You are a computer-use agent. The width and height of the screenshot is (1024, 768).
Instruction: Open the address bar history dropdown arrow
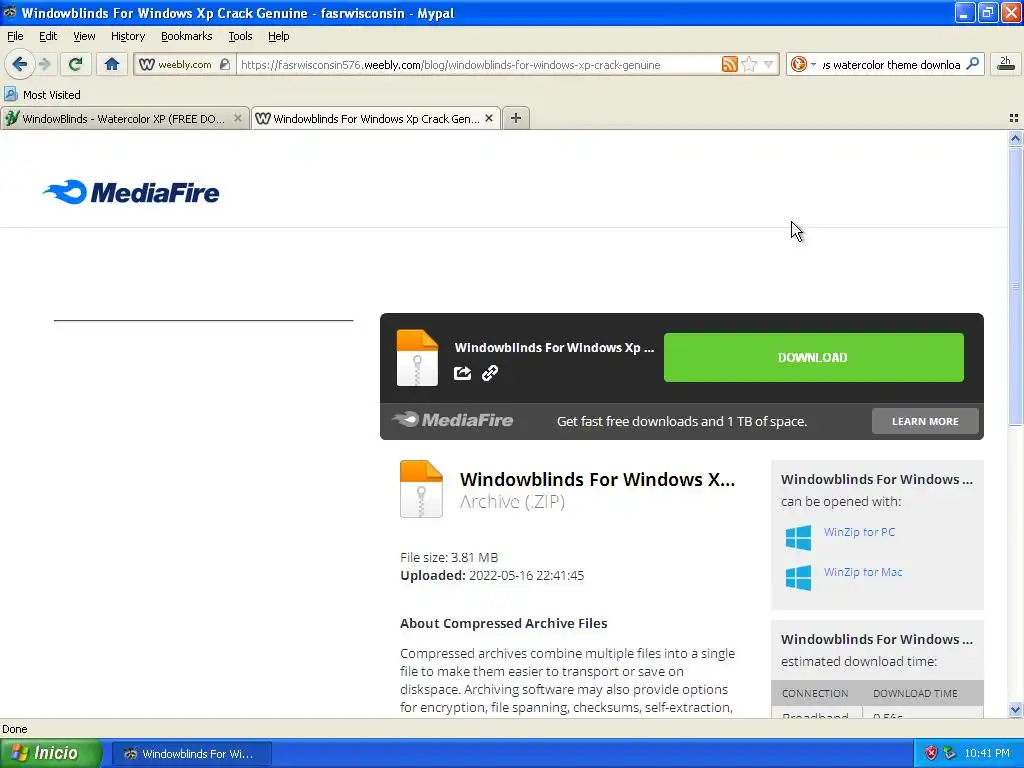(x=769, y=64)
